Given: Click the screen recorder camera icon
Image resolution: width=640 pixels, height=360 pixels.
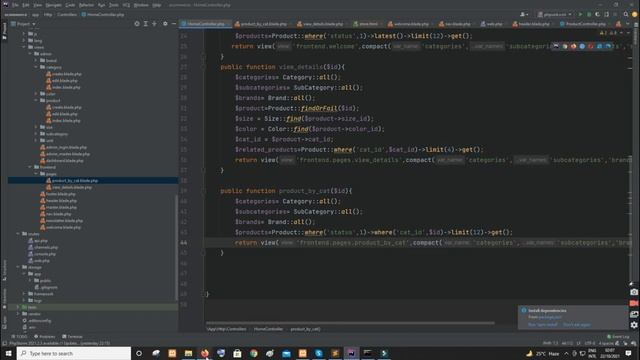Looking at the screenshot, I should pyautogui.click(x=634, y=292).
